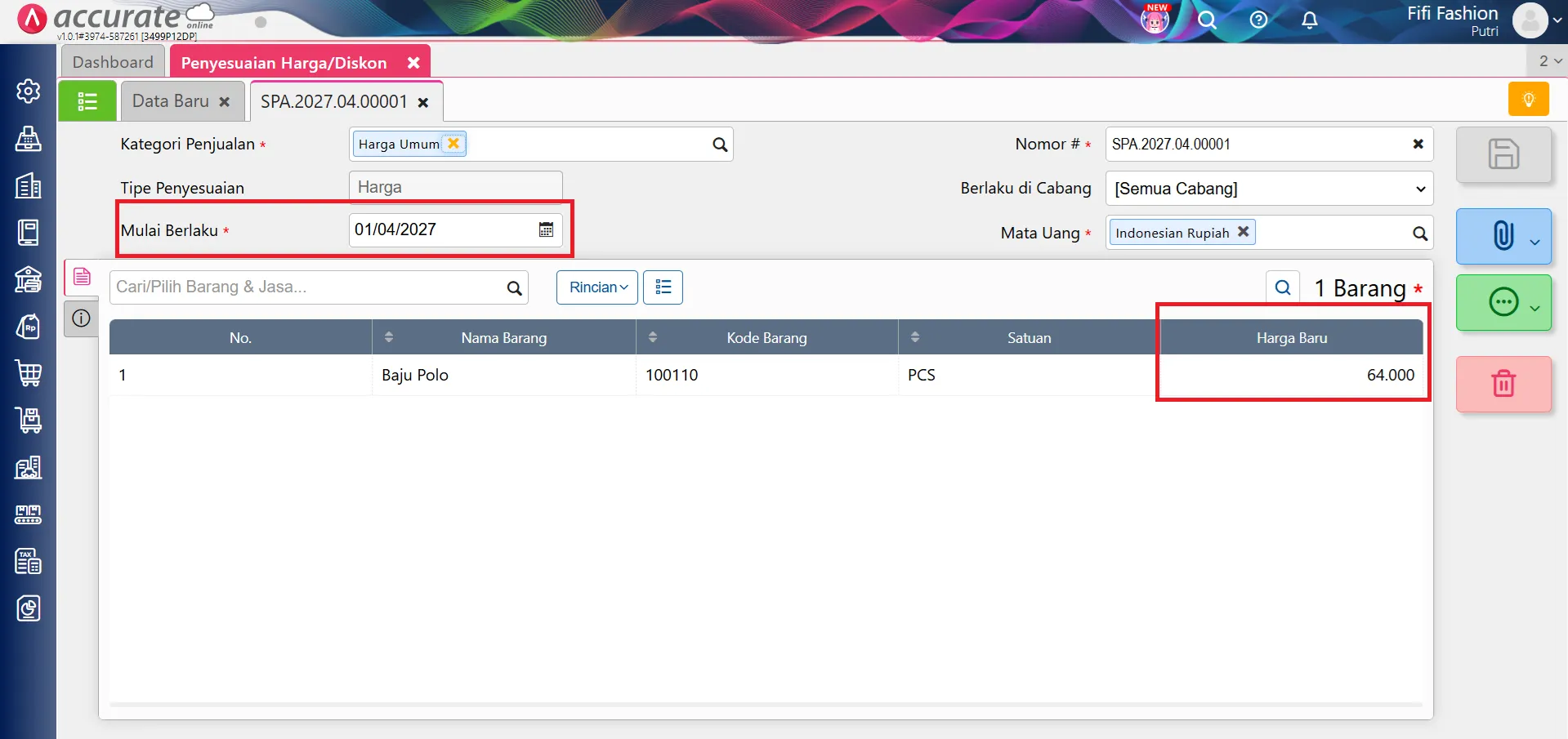Clear the Nomor # field value
Viewport: 1568px width, 739px height.
[1418, 144]
